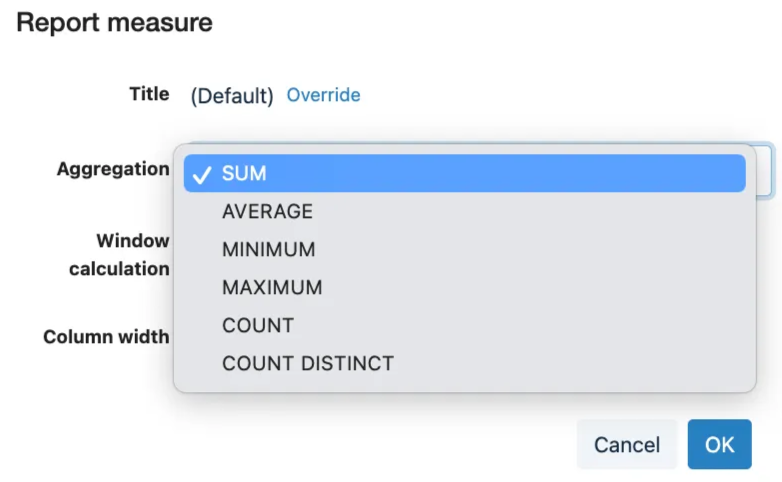Click the Override link next to Title
The image size is (782, 482).
click(323, 95)
